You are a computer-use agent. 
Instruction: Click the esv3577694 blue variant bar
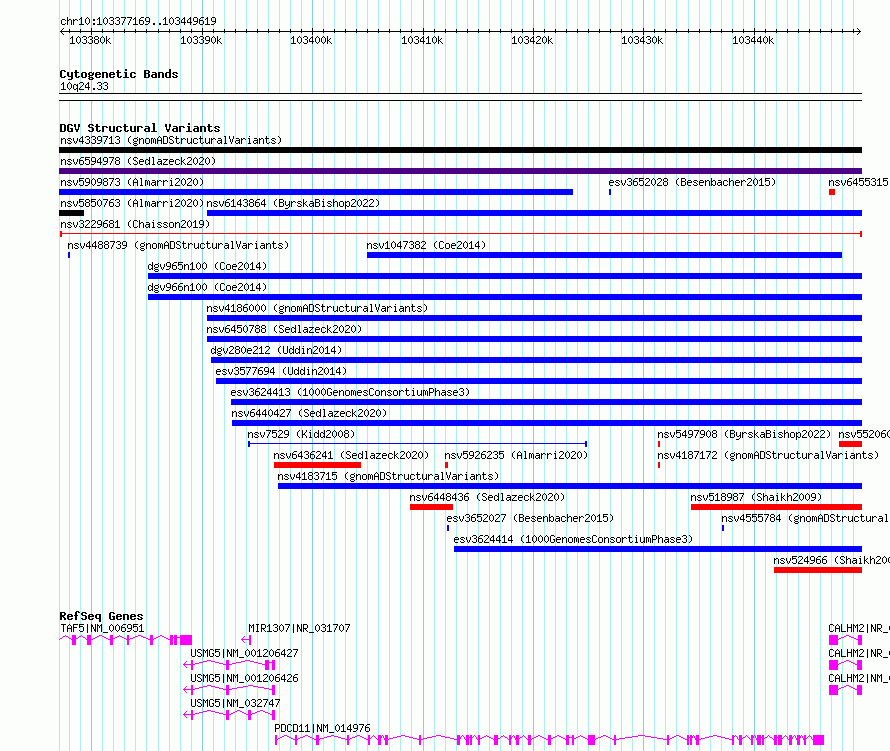[x=539, y=381]
